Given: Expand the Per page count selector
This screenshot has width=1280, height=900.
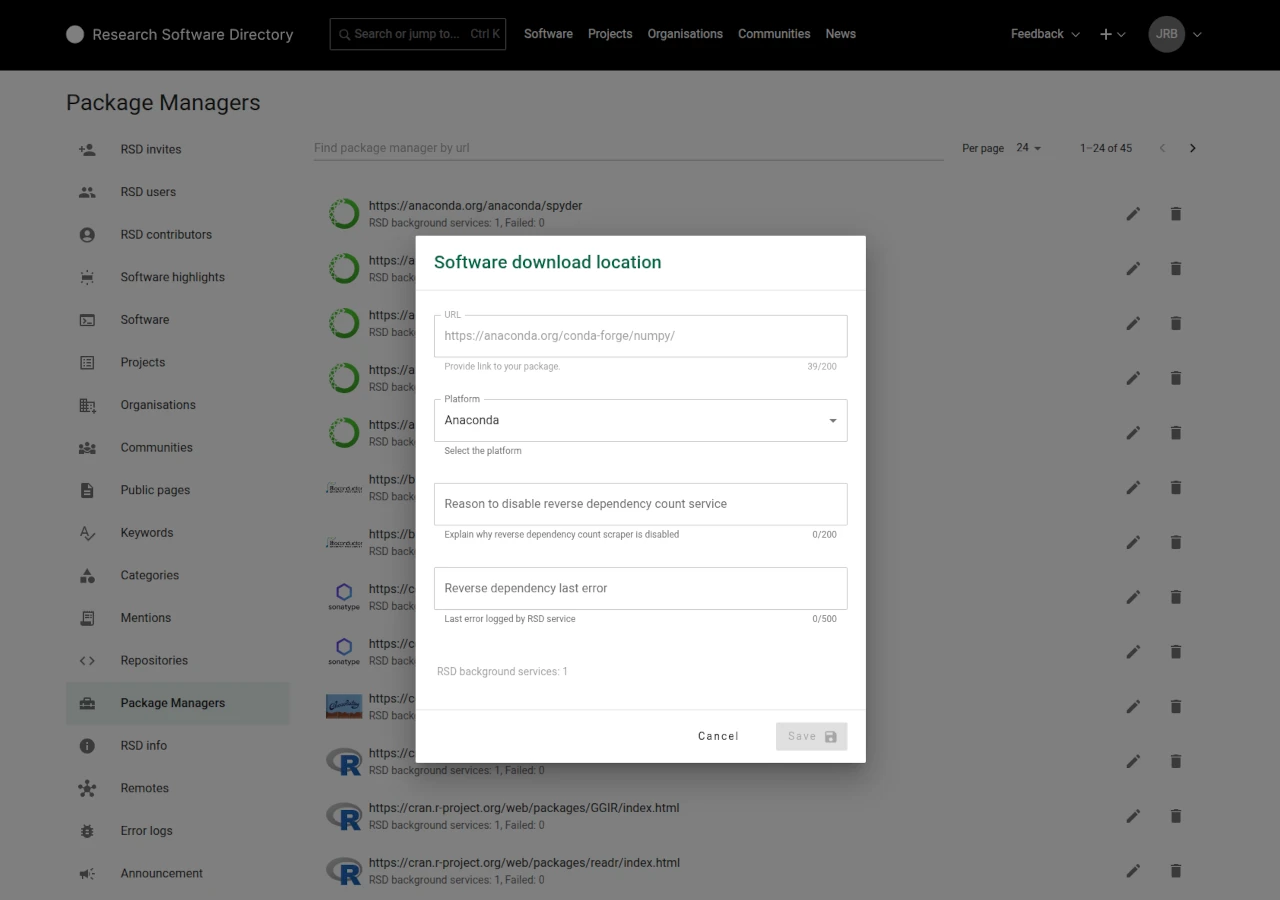Looking at the screenshot, I should pos(1029,148).
